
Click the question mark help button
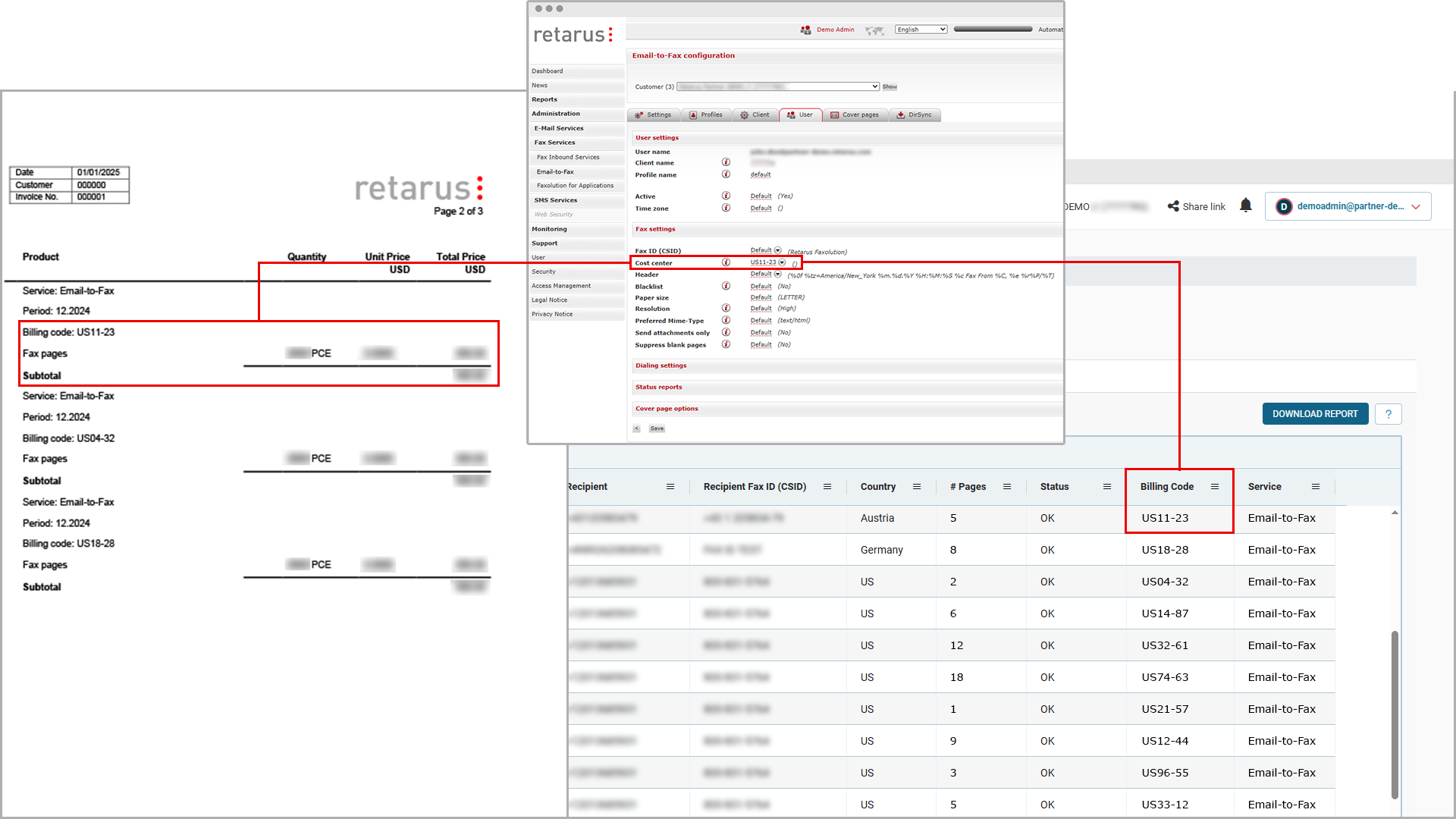1389,414
